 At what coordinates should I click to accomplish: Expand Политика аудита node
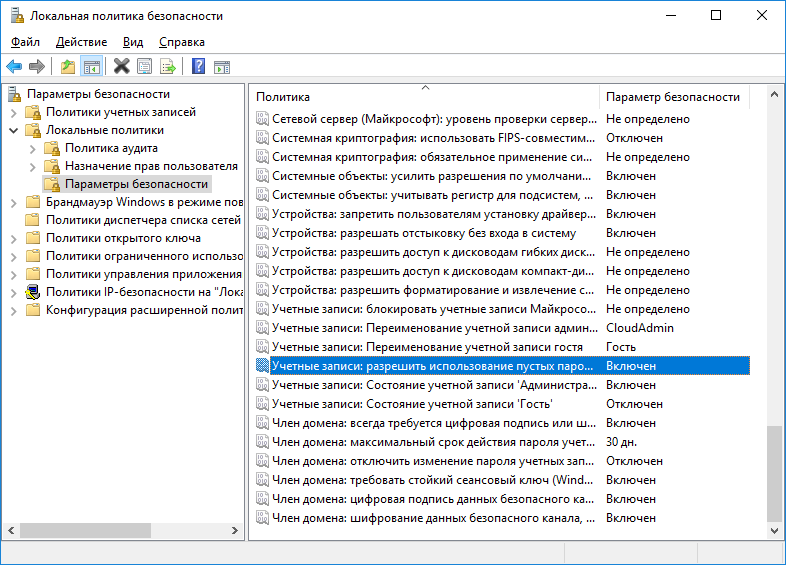tap(33, 149)
